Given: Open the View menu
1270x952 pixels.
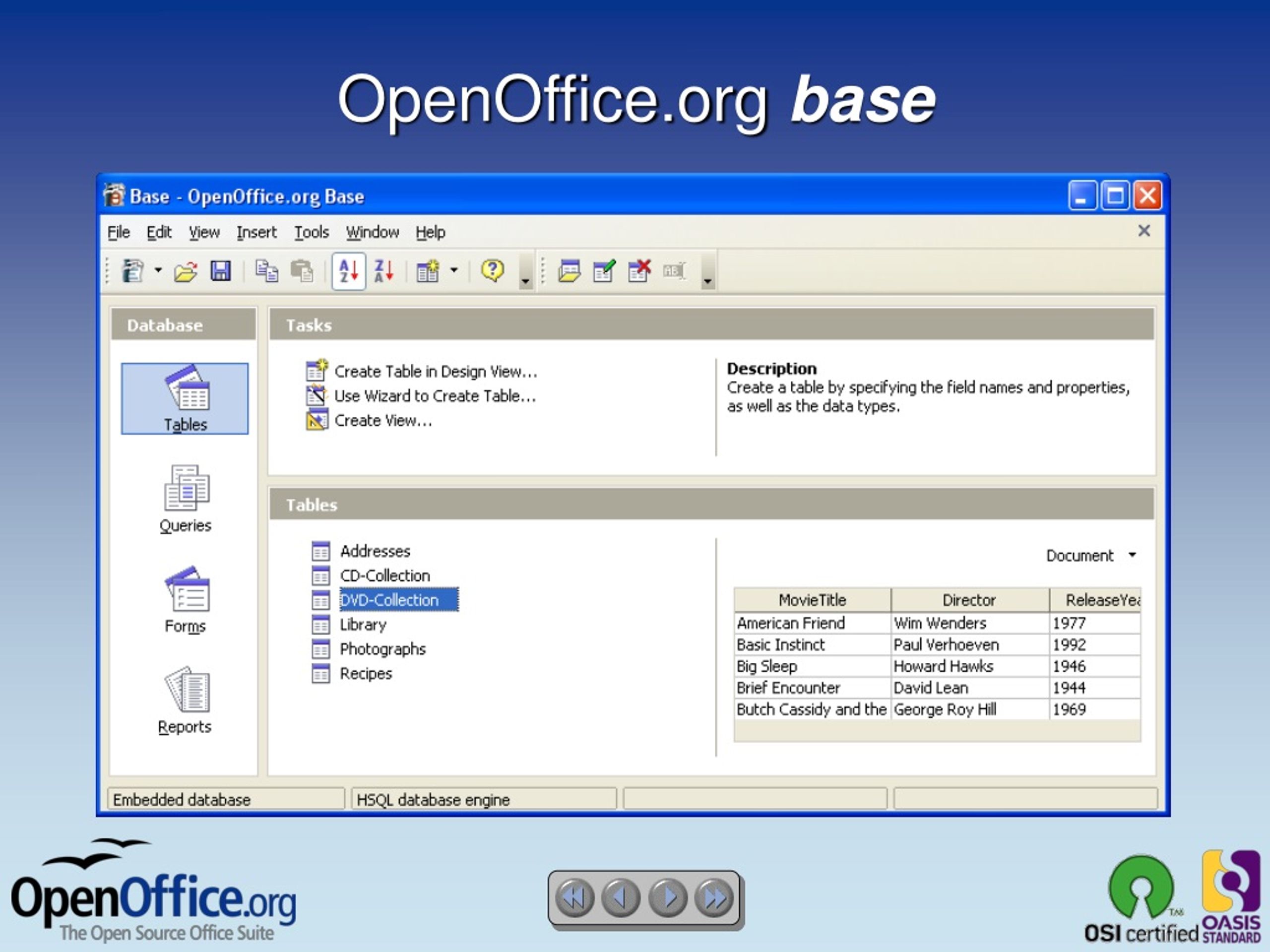Looking at the screenshot, I should click(204, 232).
